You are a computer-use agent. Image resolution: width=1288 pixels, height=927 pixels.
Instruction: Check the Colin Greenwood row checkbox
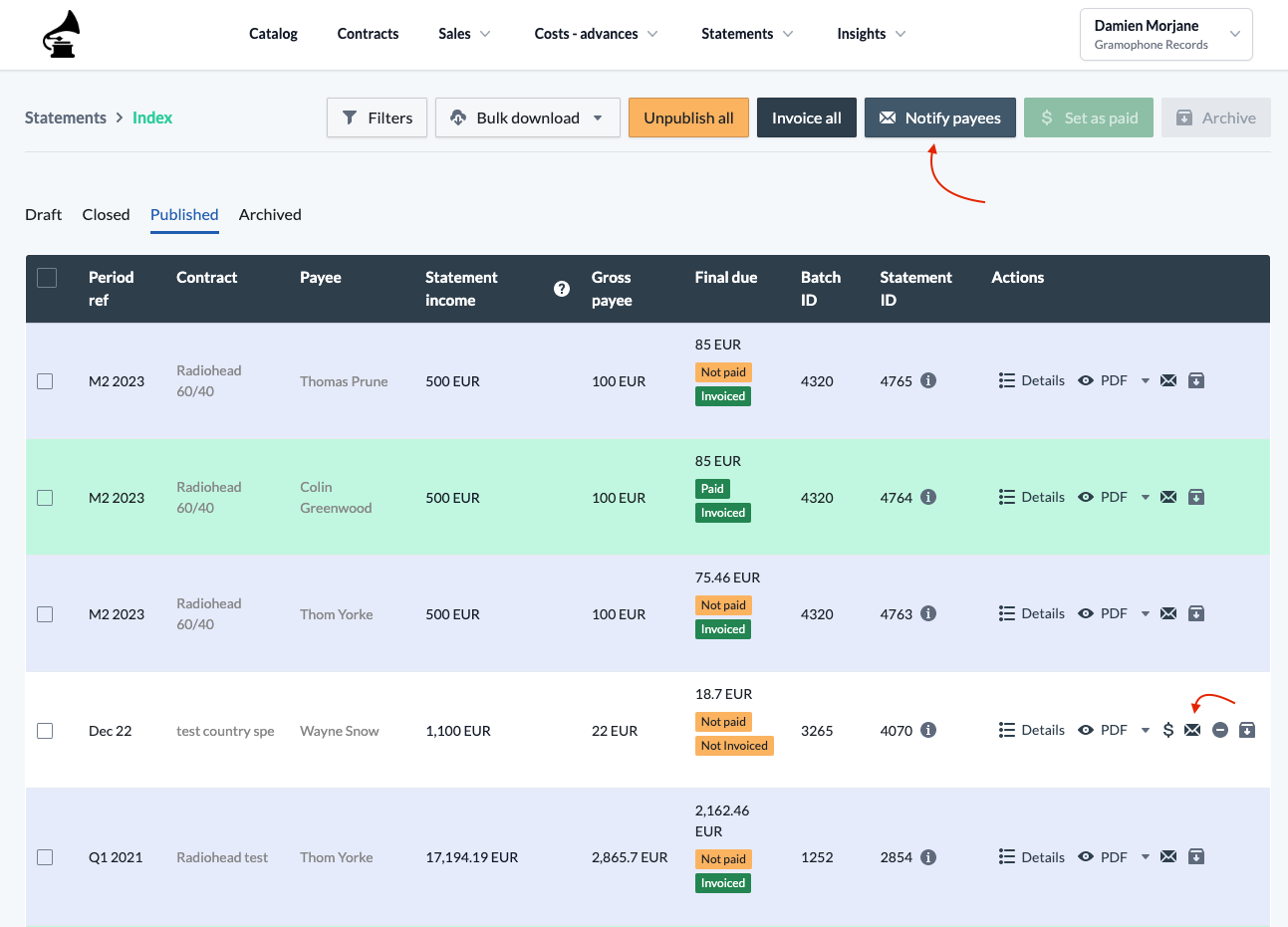click(45, 498)
